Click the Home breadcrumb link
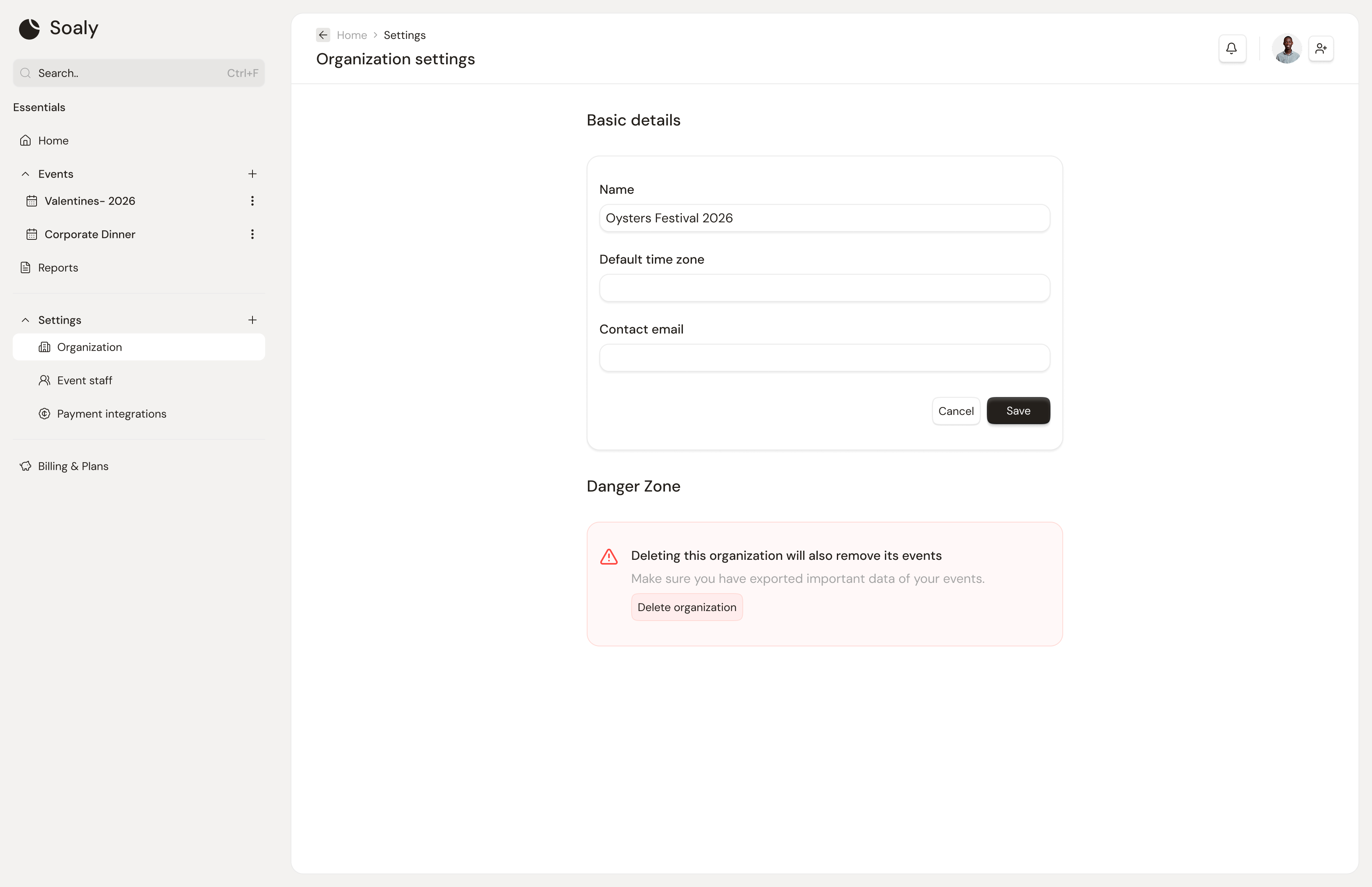 point(352,35)
